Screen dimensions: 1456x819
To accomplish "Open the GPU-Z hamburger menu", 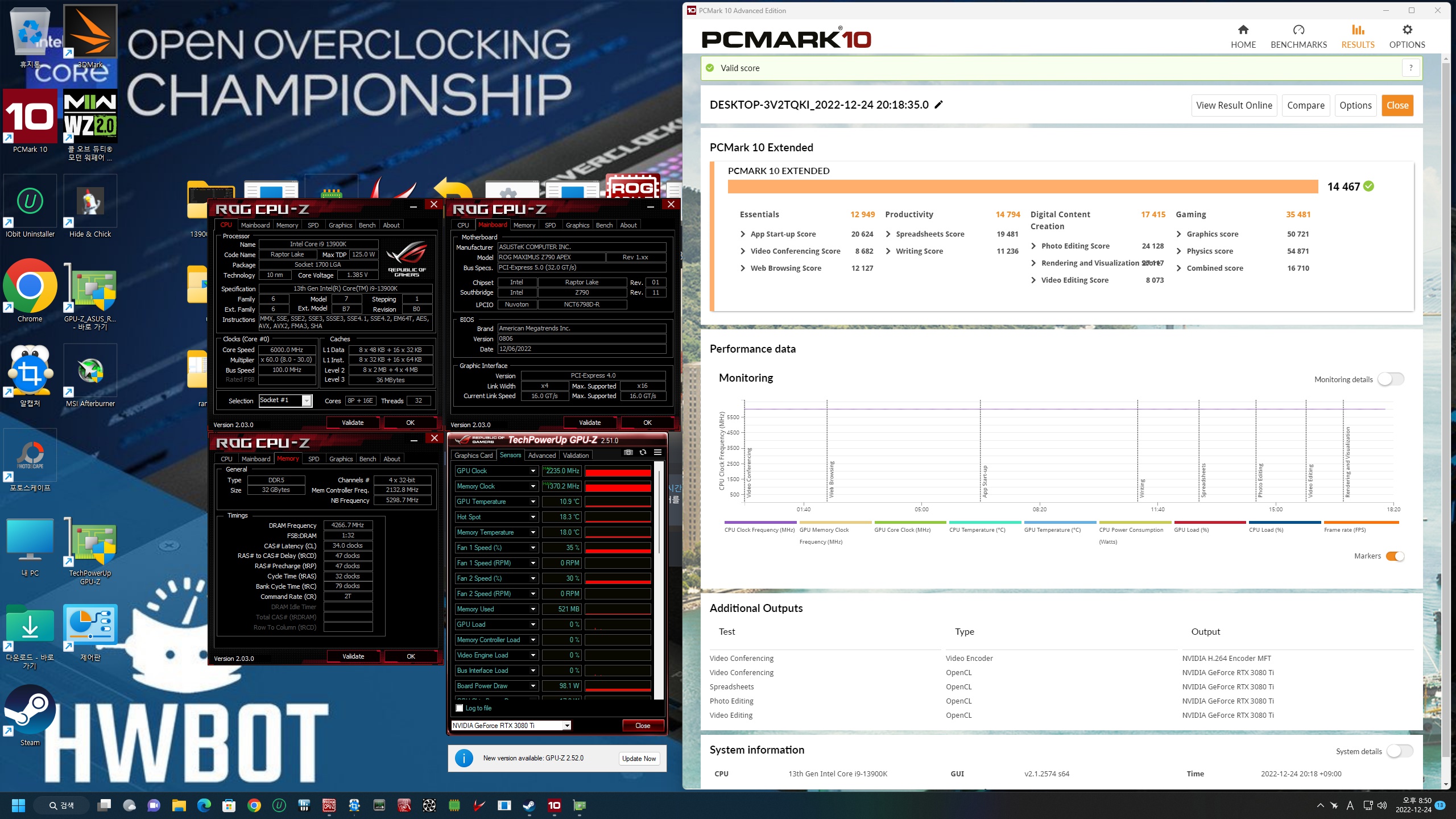I will [657, 453].
